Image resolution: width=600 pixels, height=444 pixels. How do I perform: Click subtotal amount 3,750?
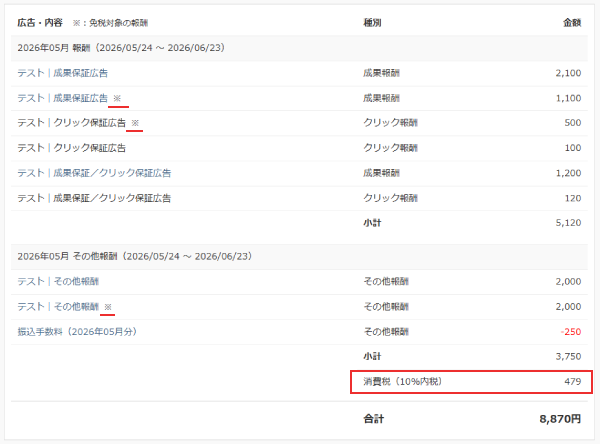pyautogui.click(x=569, y=356)
